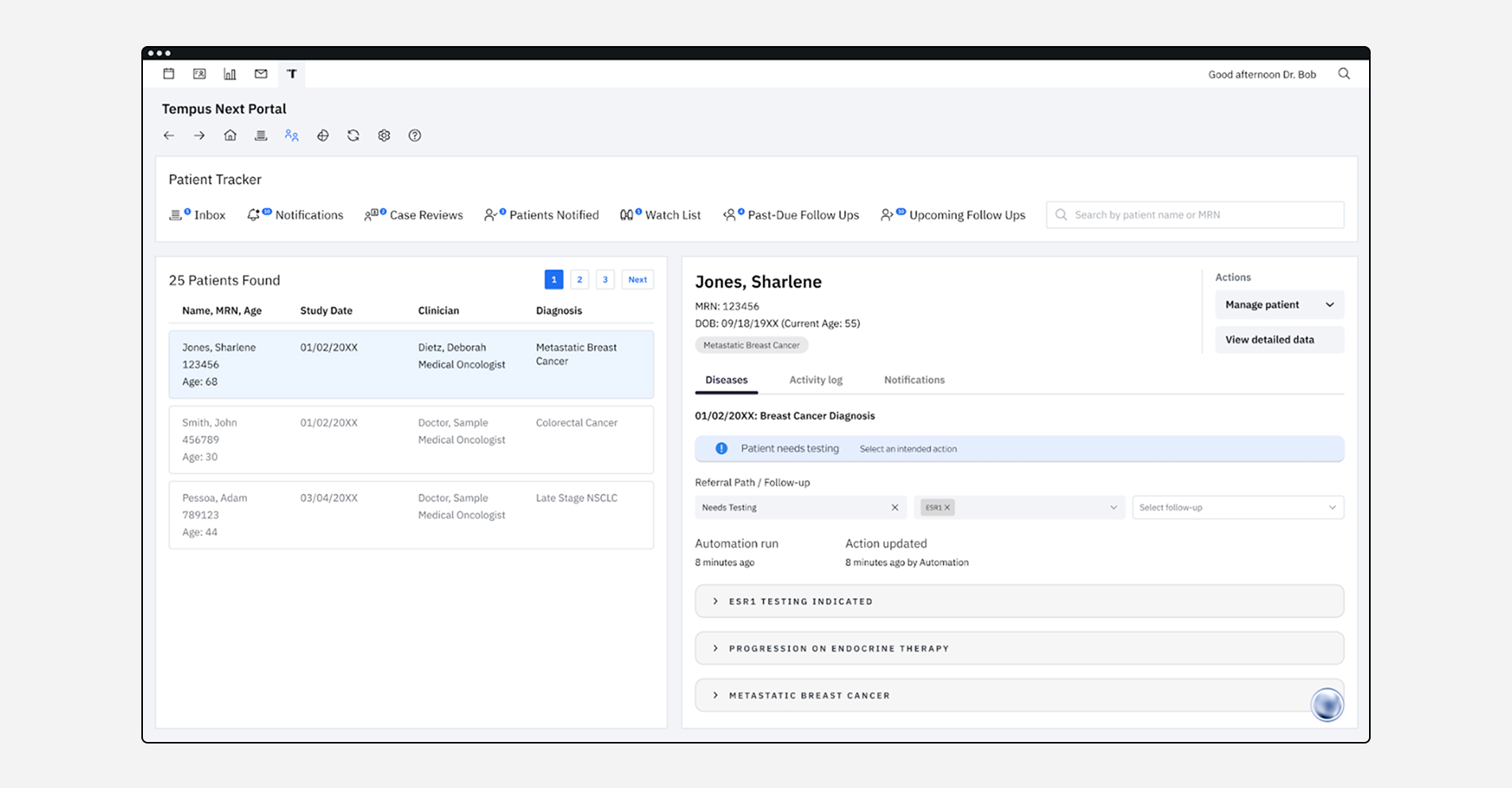Open the Manage patient dropdown
Screen dimensions: 1512x788
point(1279,305)
